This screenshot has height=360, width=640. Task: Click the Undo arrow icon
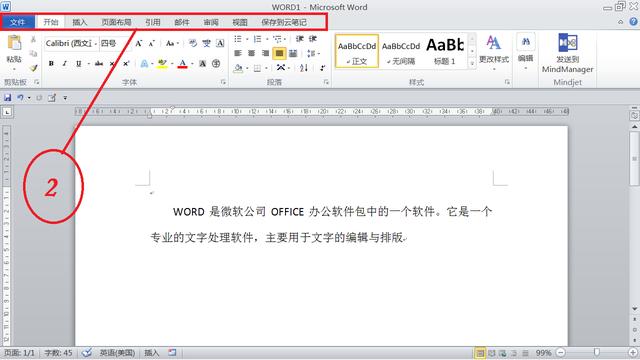[x=20, y=98]
